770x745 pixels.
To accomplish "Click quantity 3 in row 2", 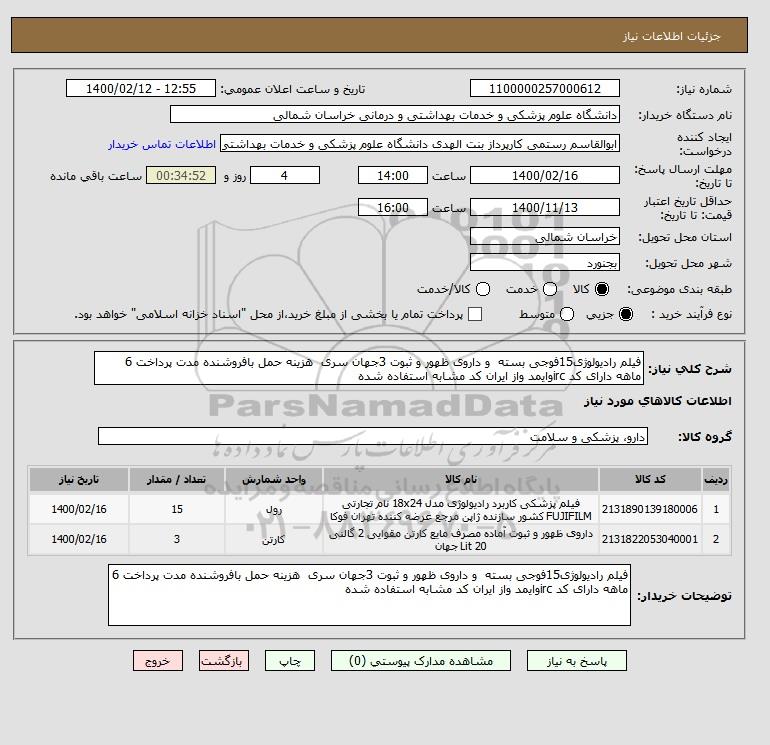I will tap(177, 540).
